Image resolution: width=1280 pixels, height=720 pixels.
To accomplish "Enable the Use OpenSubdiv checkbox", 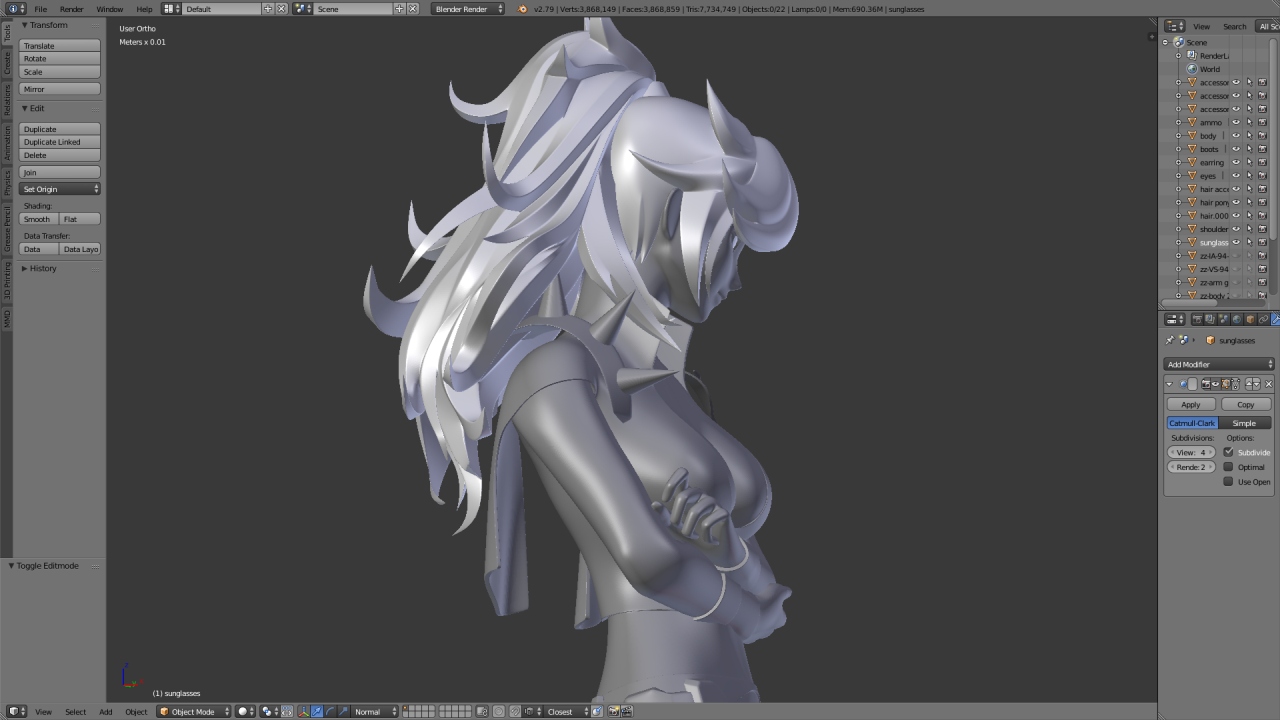I will point(1228,482).
